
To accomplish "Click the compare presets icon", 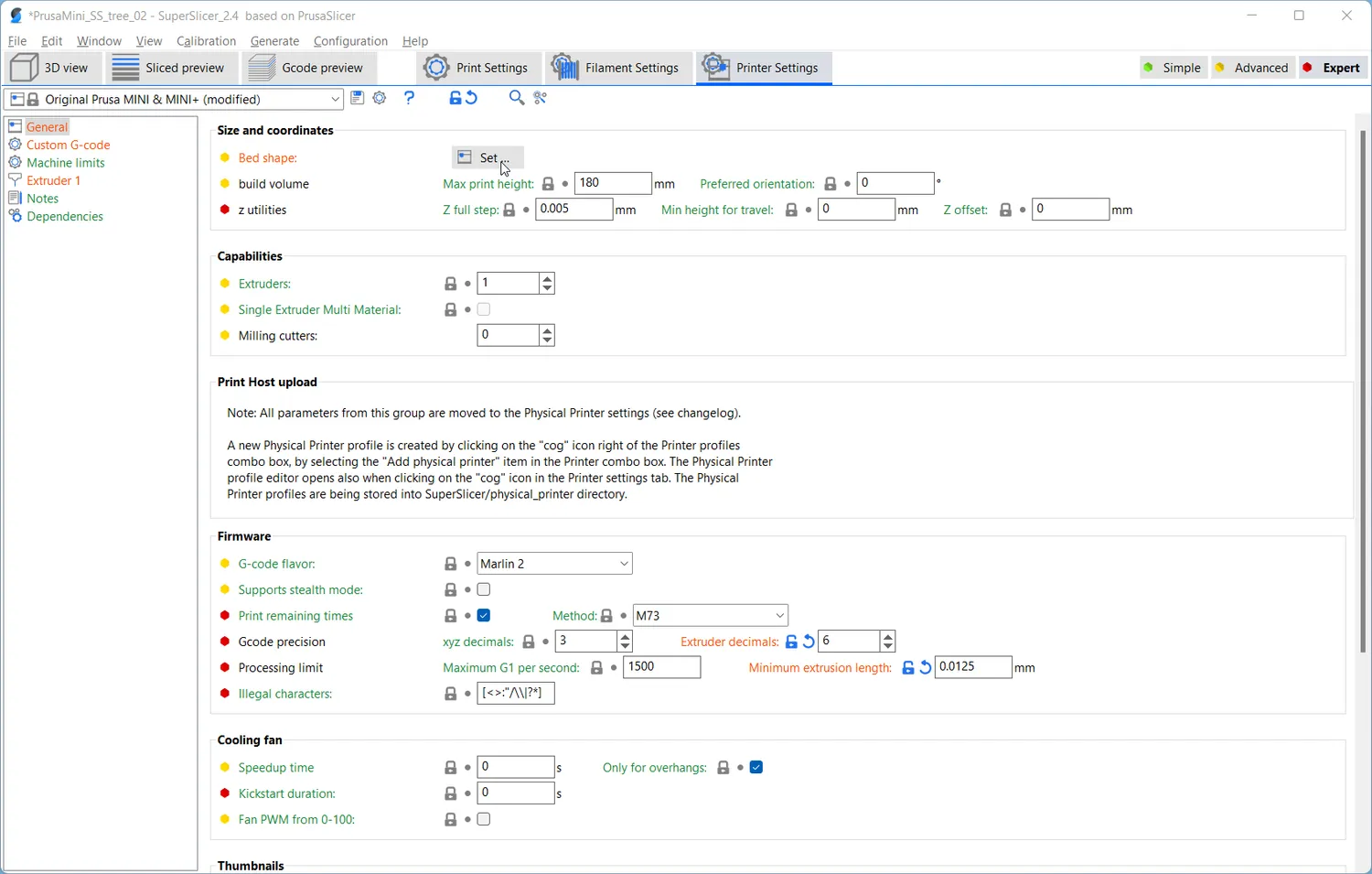I will tap(541, 98).
